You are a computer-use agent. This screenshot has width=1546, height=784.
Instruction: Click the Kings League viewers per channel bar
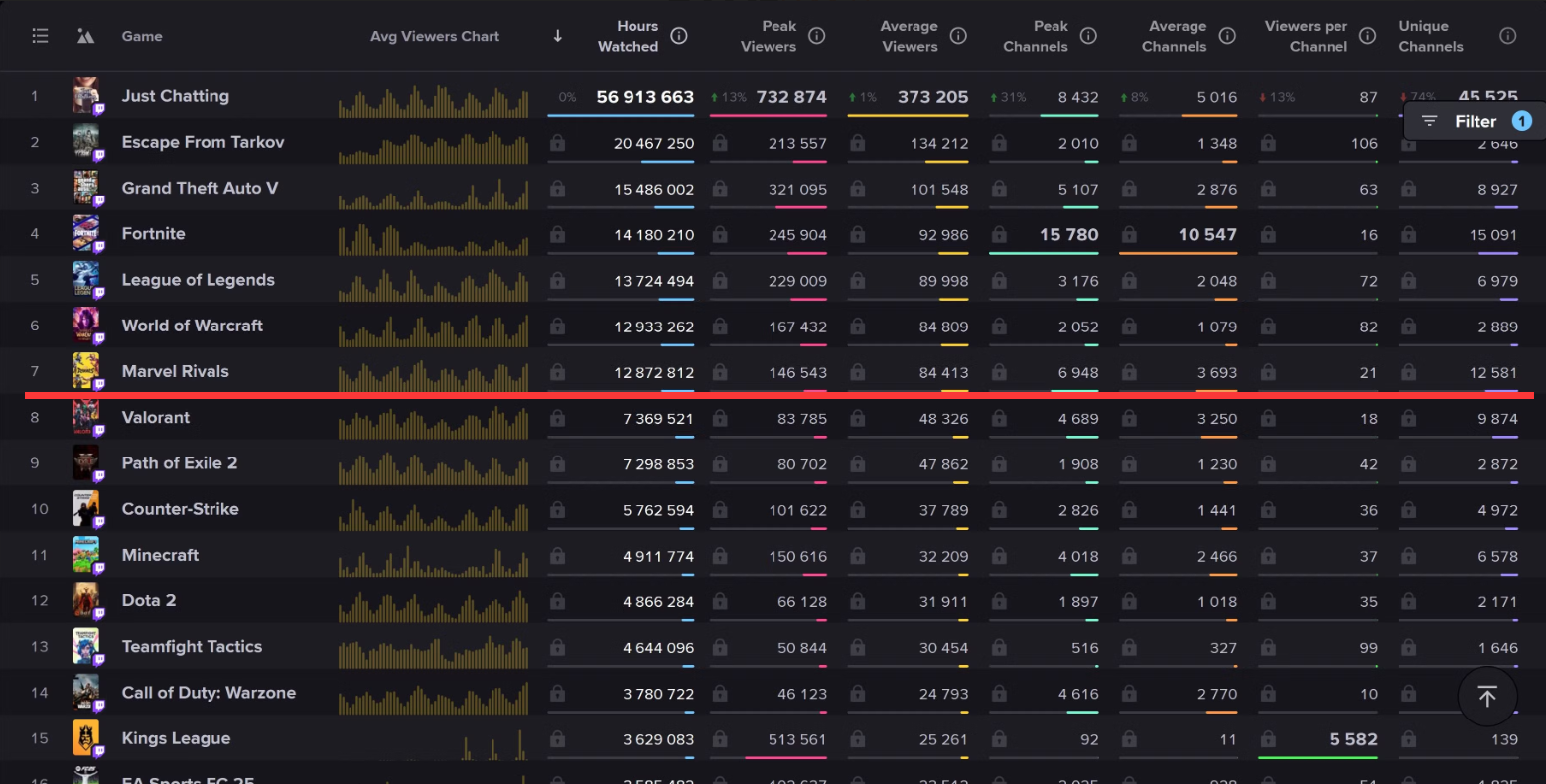pos(1317,758)
